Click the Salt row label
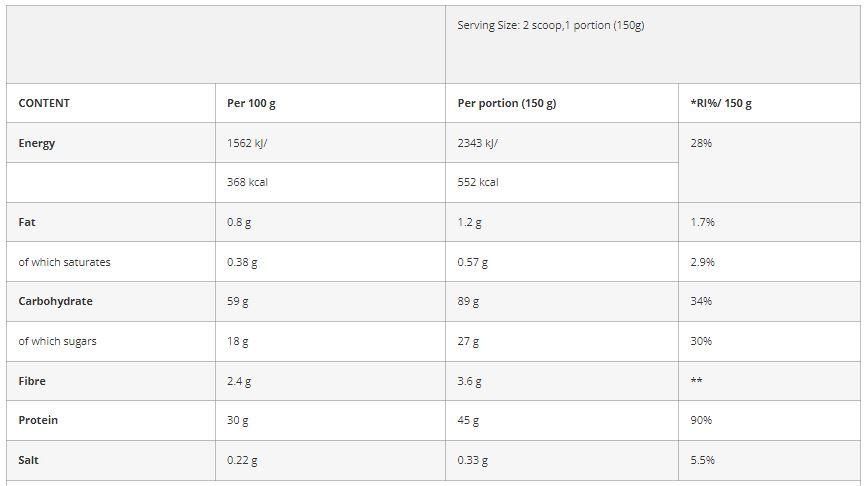Image resolution: width=867 pixels, height=486 pixels. click(x=28, y=460)
